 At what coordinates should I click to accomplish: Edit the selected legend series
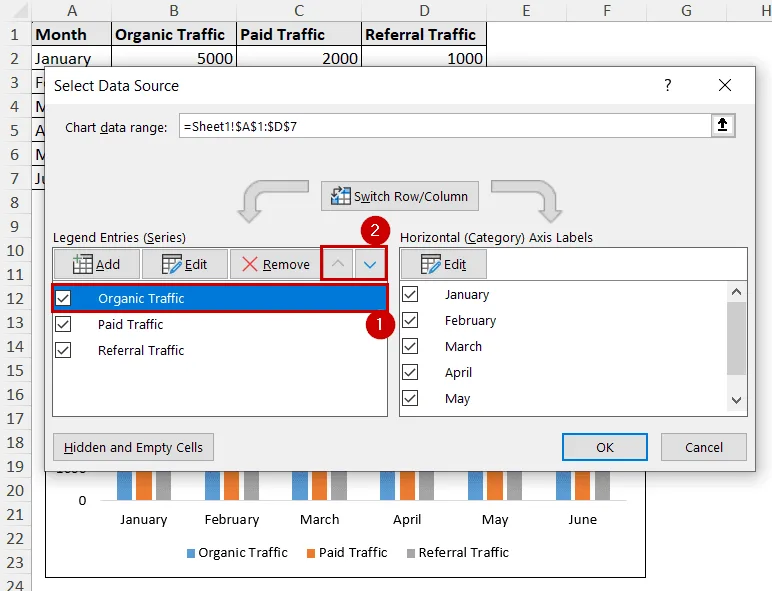click(x=185, y=264)
